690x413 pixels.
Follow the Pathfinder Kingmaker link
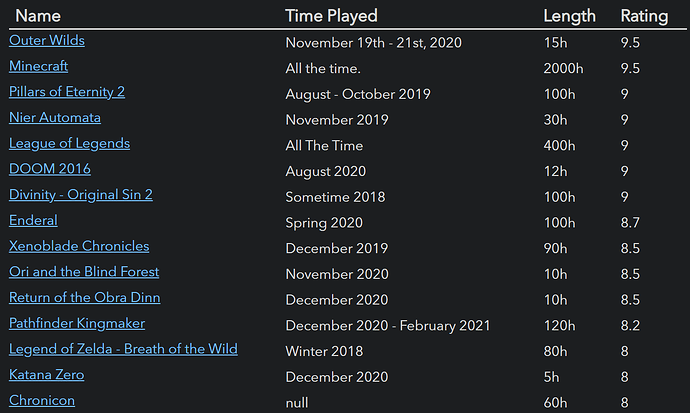[x=77, y=323]
